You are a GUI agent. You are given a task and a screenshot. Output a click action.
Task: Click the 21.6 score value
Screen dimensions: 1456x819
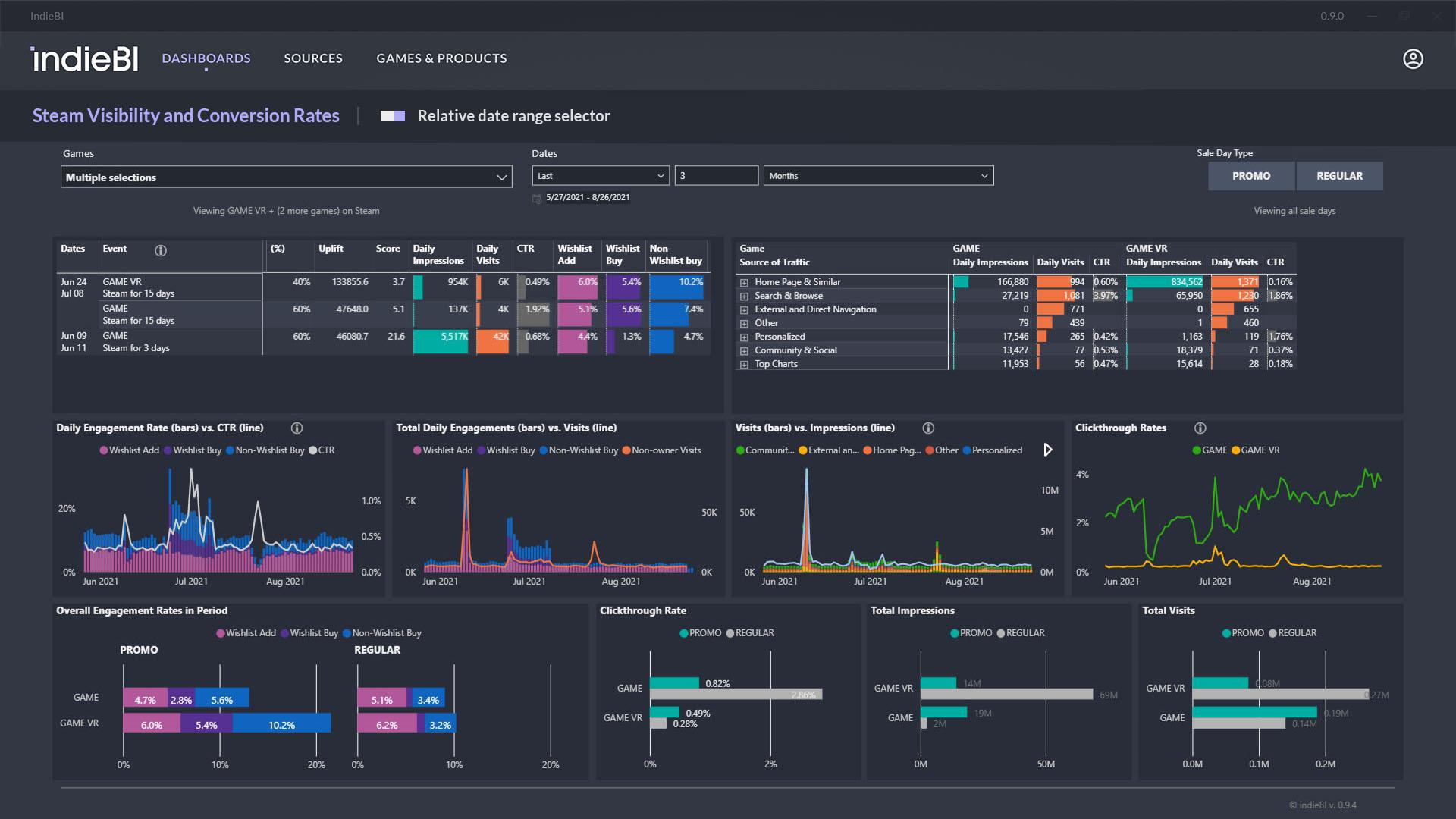(396, 337)
